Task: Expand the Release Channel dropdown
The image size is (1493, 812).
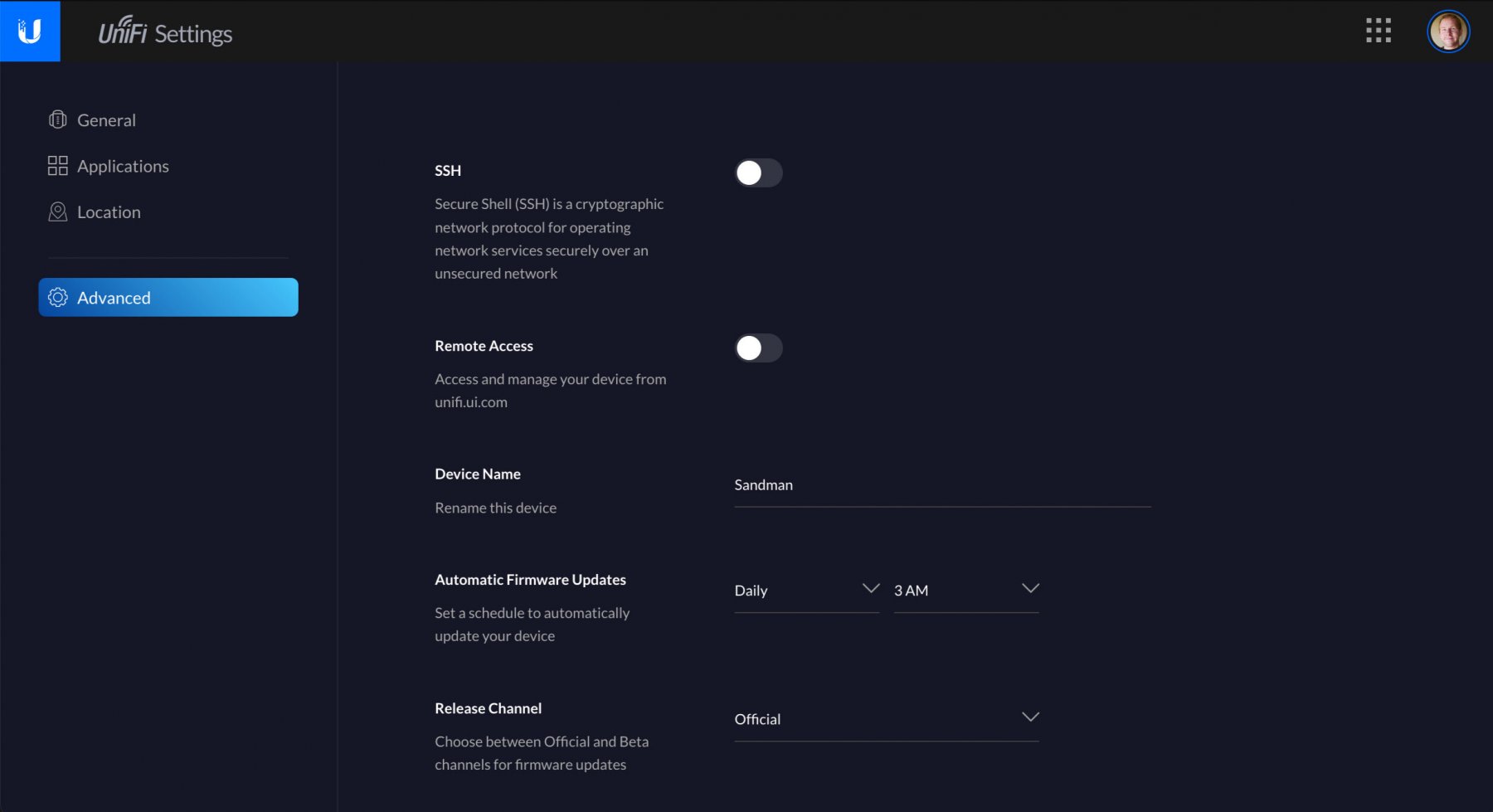Action: 886,719
